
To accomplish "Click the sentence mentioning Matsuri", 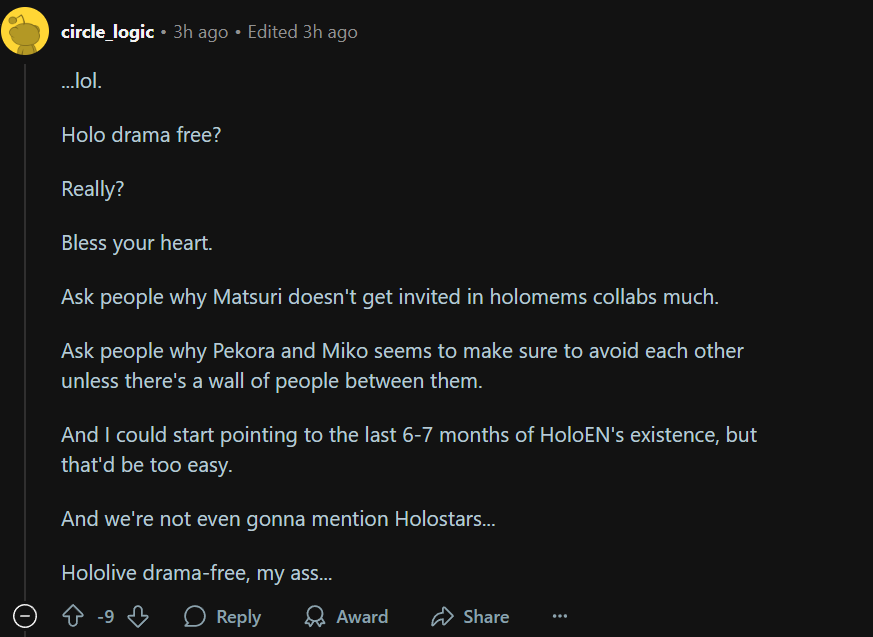I will [390, 297].
